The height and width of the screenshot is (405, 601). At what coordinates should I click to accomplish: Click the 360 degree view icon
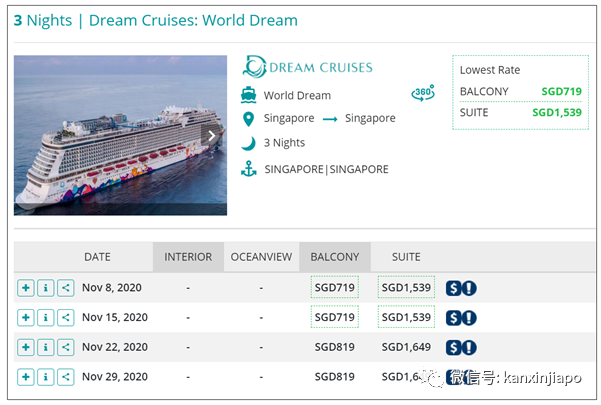click(x=423, y=94)
